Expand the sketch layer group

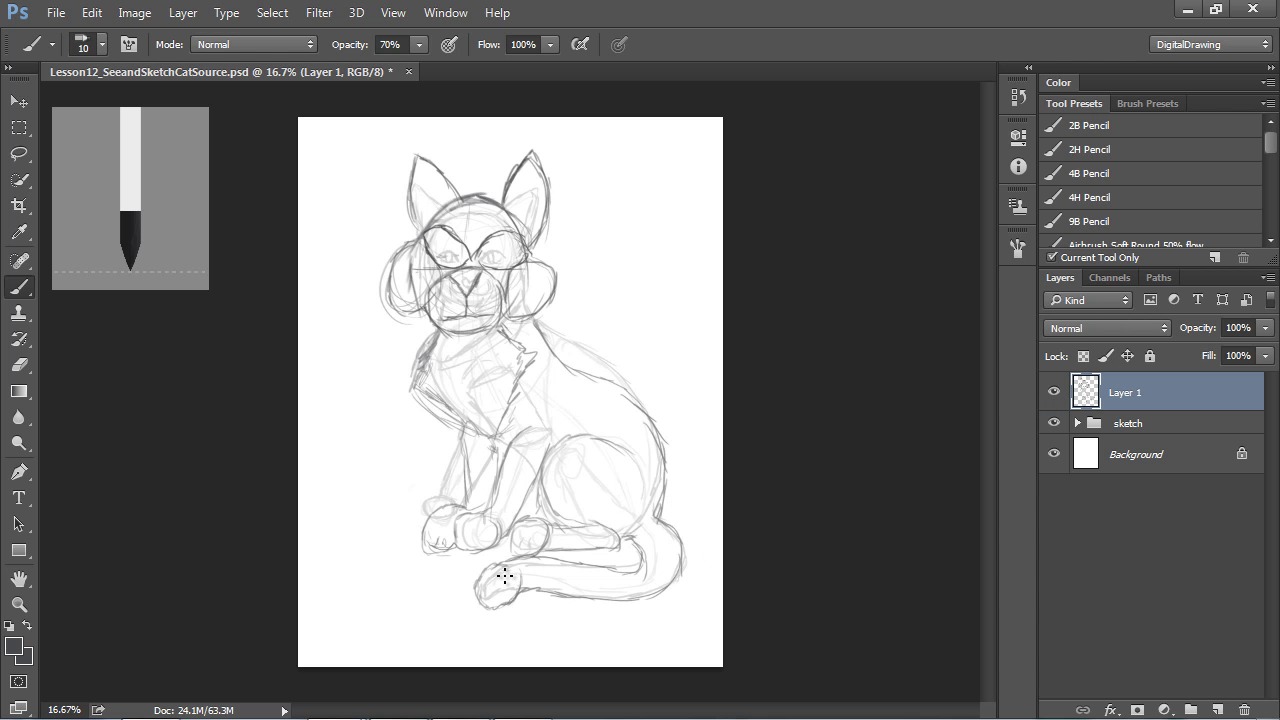point(1077,423)
